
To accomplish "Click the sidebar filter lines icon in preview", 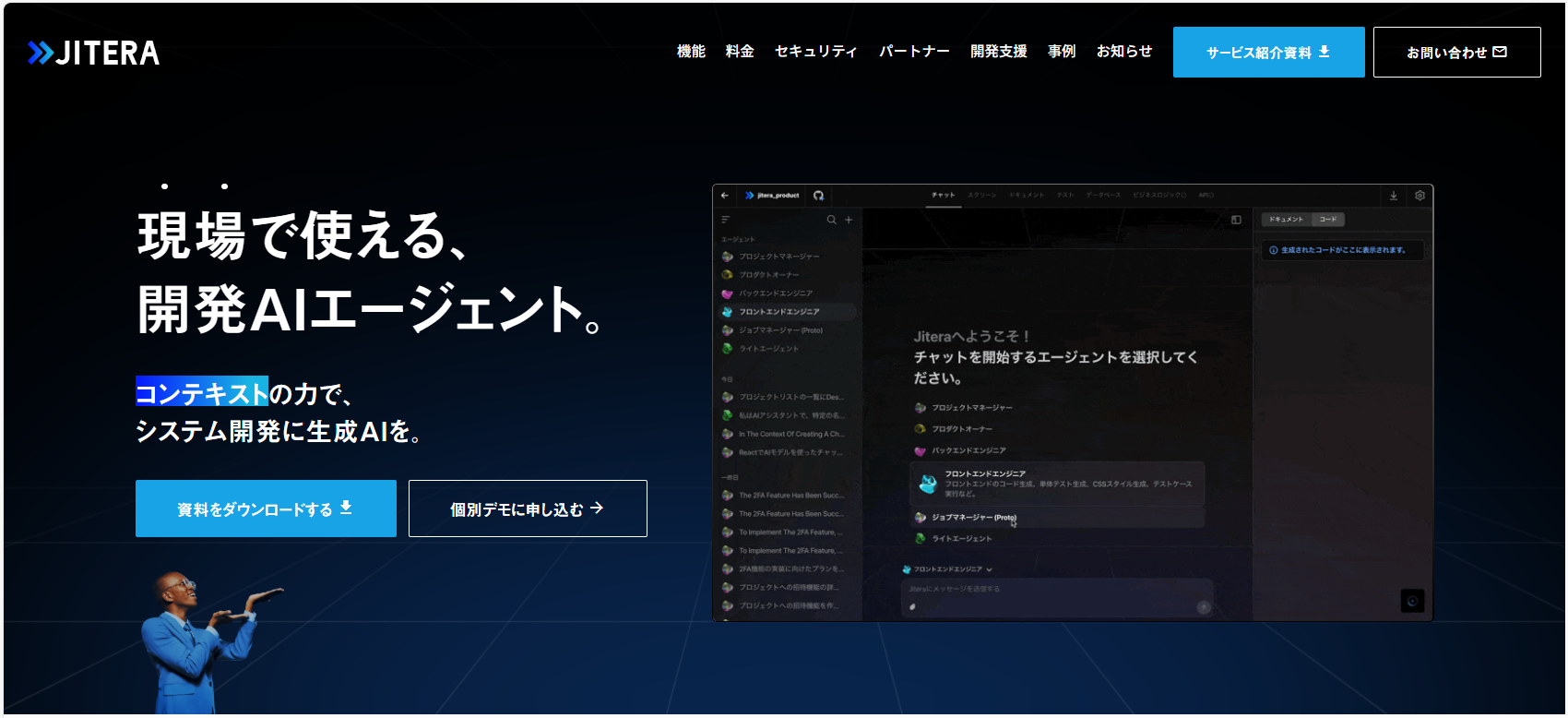I will click(726, 220).
